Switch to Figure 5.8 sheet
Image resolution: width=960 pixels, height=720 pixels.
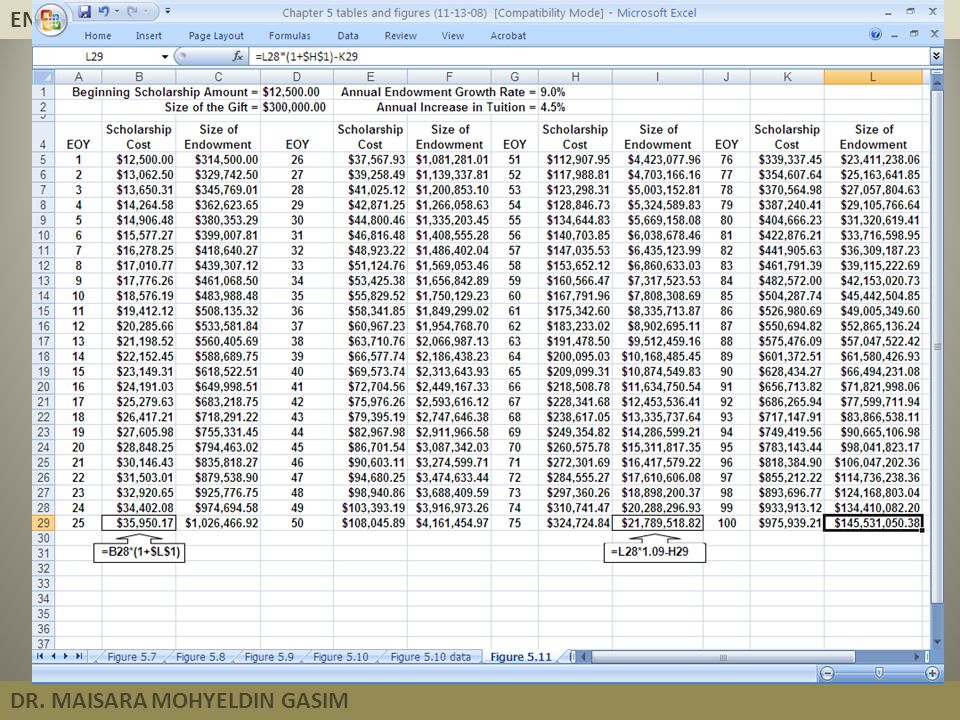point(200,657)
